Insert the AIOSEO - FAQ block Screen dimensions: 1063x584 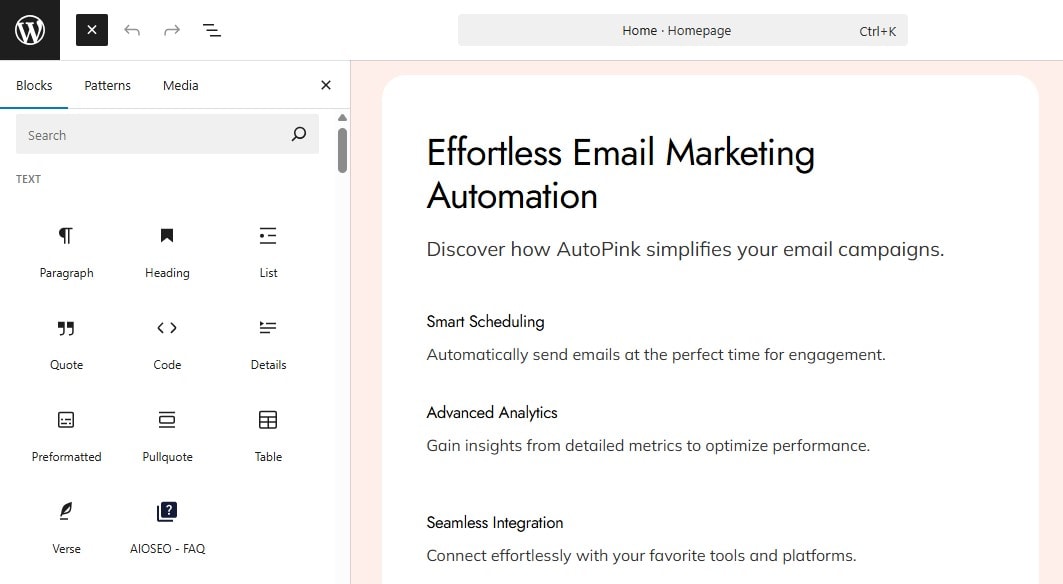pyautogui.click(x=167, y=528)
